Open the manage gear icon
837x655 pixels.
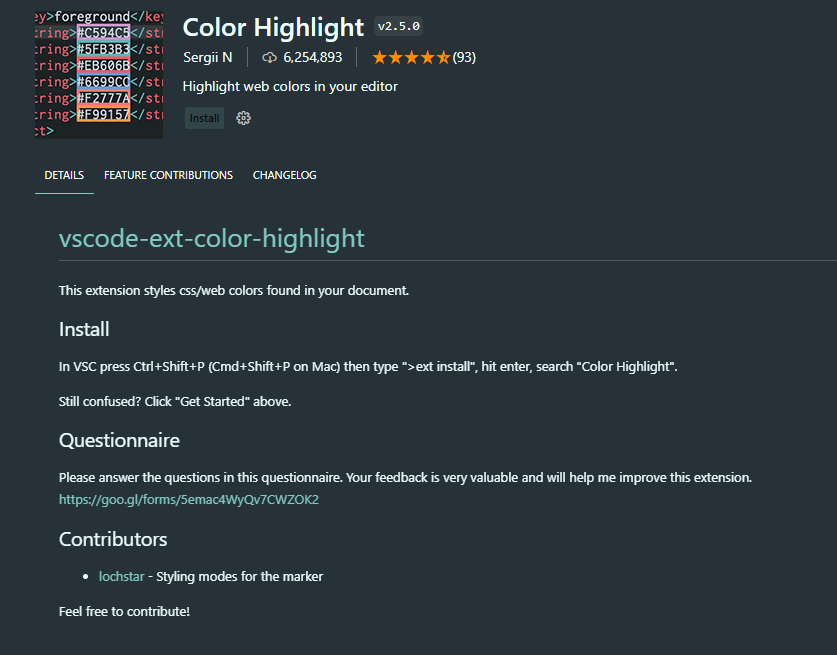[x=243, y=118]
